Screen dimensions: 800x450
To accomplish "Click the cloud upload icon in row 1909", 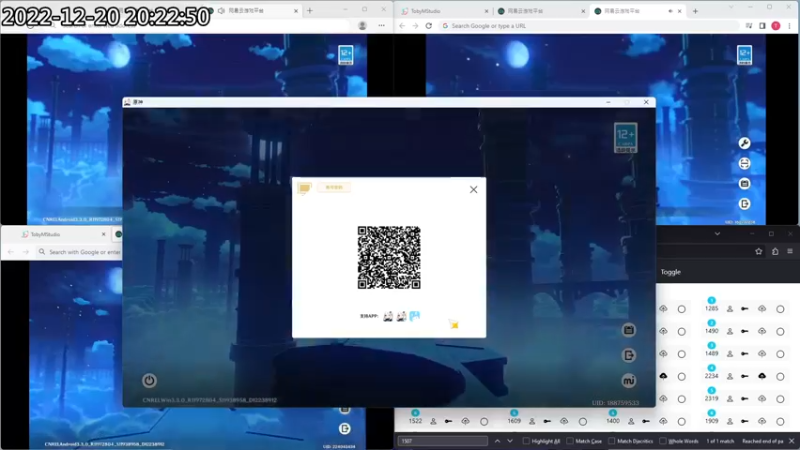I will click(762, 421).
